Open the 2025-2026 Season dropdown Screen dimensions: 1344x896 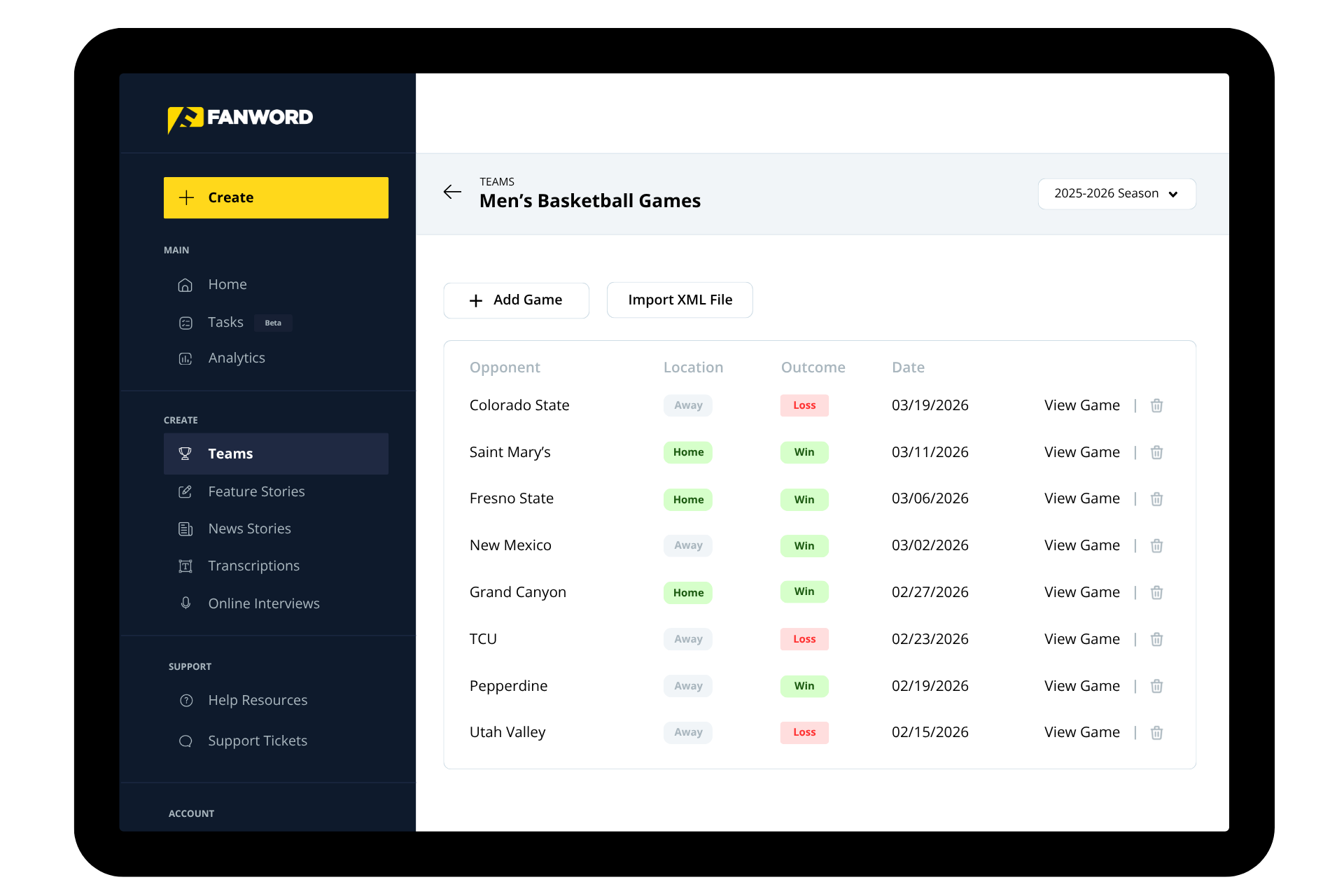coord(1116,194)
